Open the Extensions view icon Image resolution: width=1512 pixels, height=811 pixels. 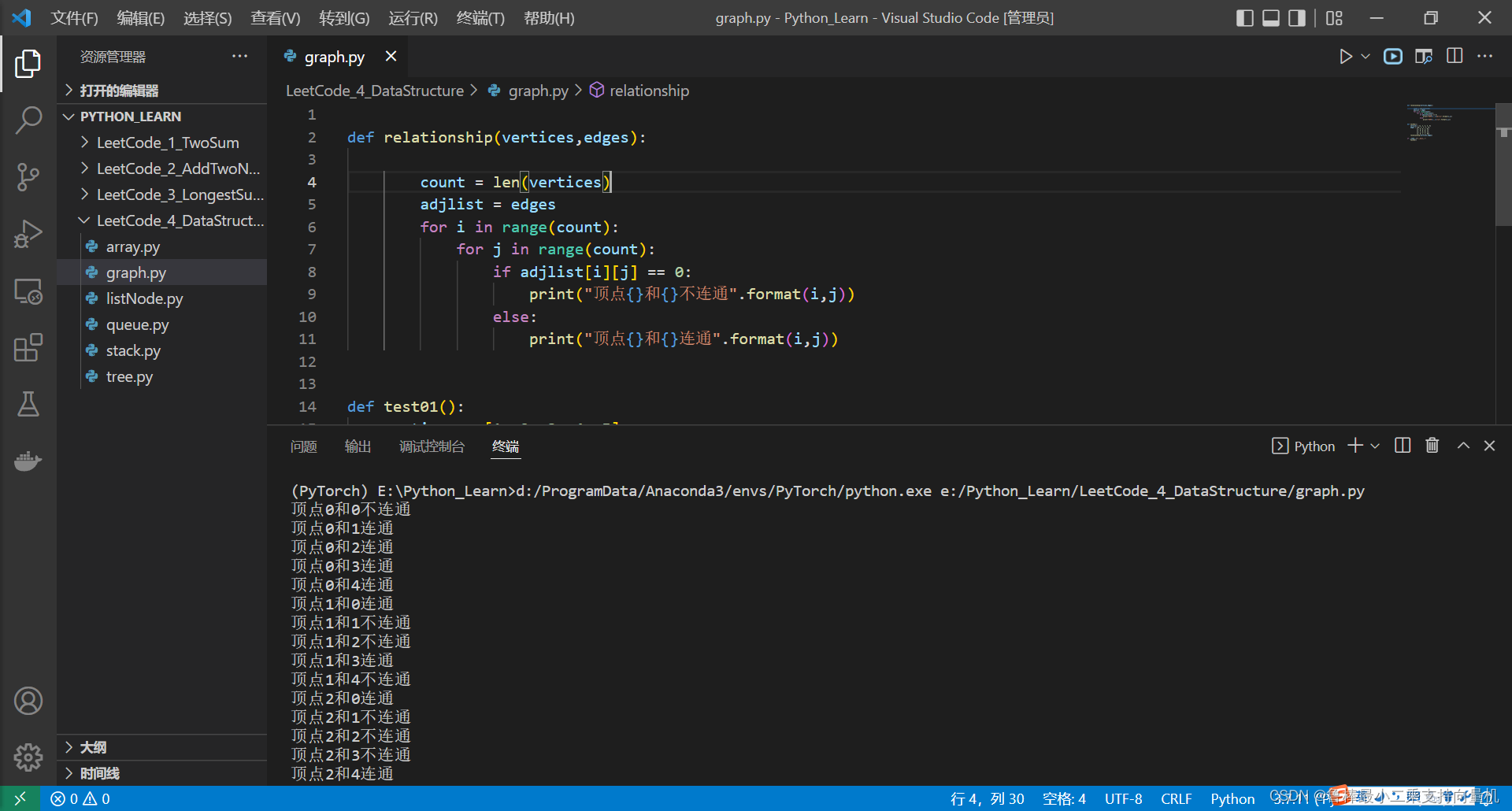(x=28, y=347)
